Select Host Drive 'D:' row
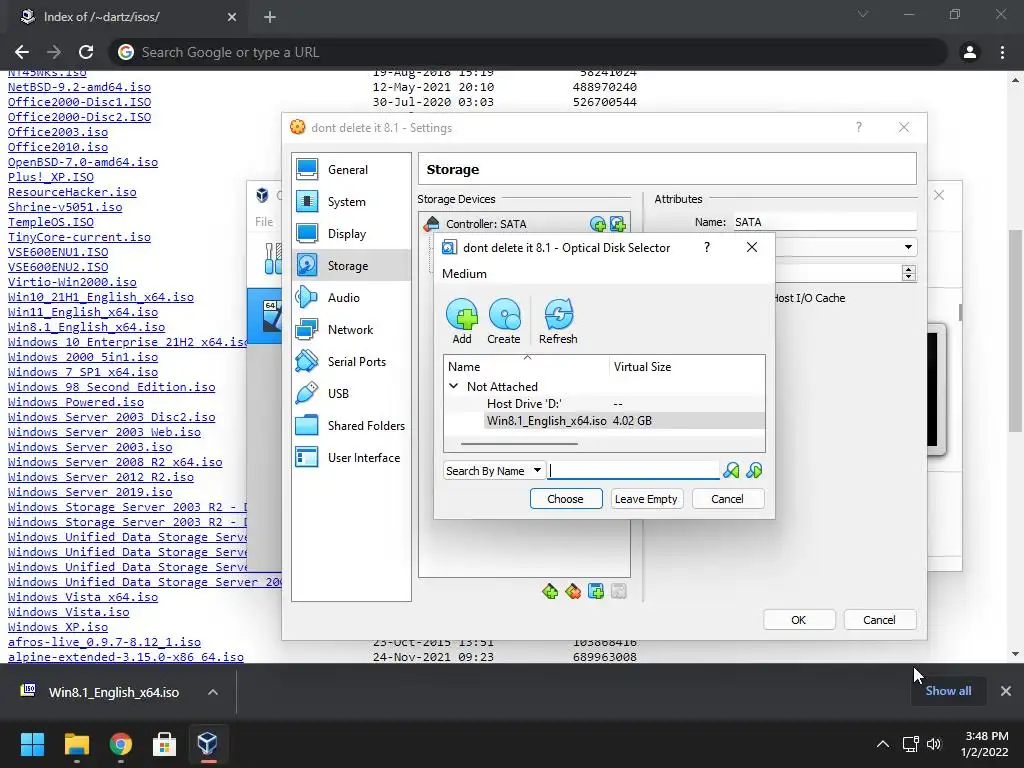The width and height of the screenshot is (1024, 768). (604, 404)
